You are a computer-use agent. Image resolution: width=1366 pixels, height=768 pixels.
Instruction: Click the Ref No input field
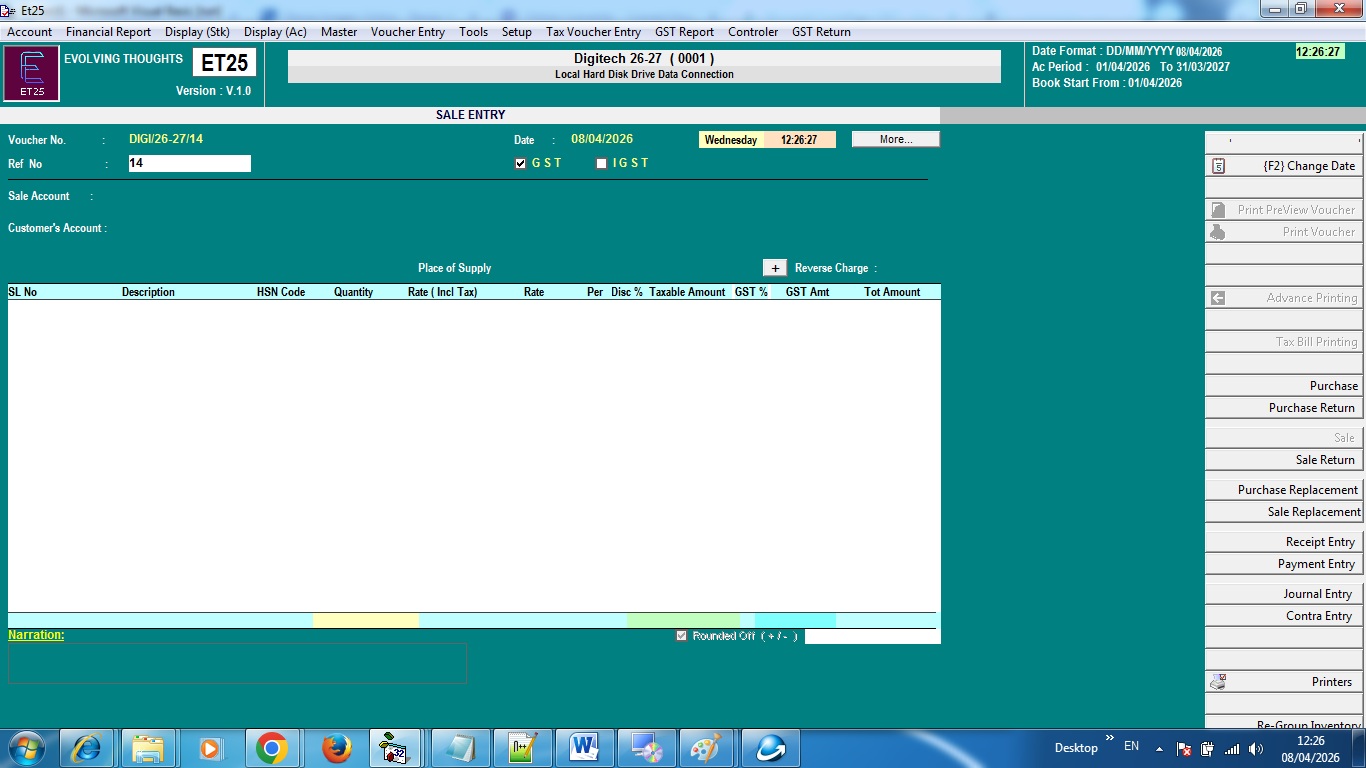pos(189,163)
